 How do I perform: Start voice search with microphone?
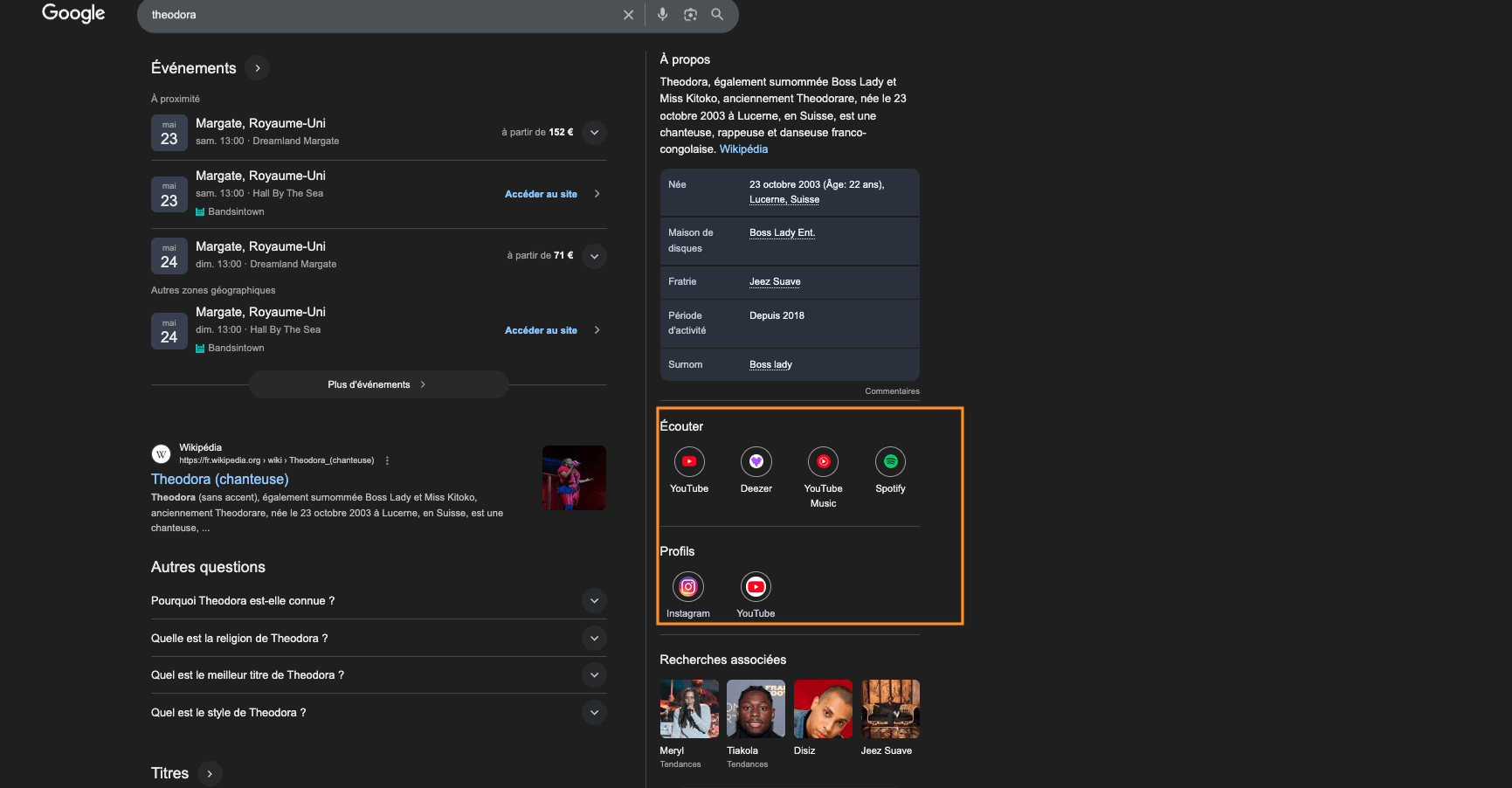click(x=663, y=15)
